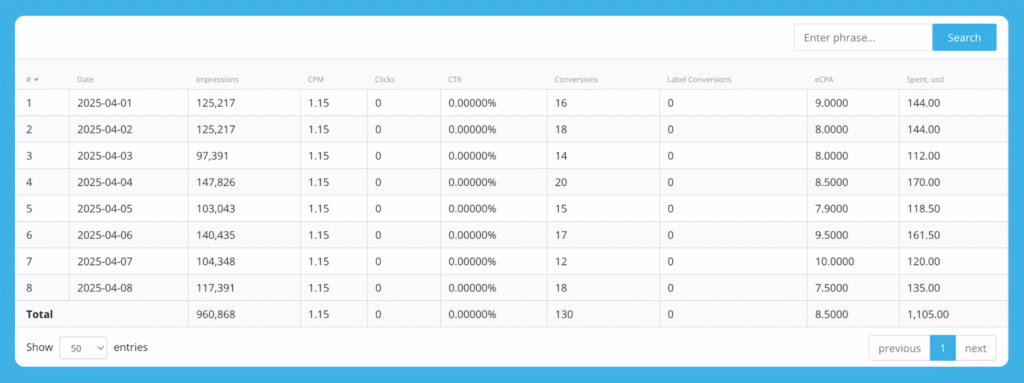Click the Clicks column header
The width and height of the screenshot is (1024, 383).
pos(385,80)
